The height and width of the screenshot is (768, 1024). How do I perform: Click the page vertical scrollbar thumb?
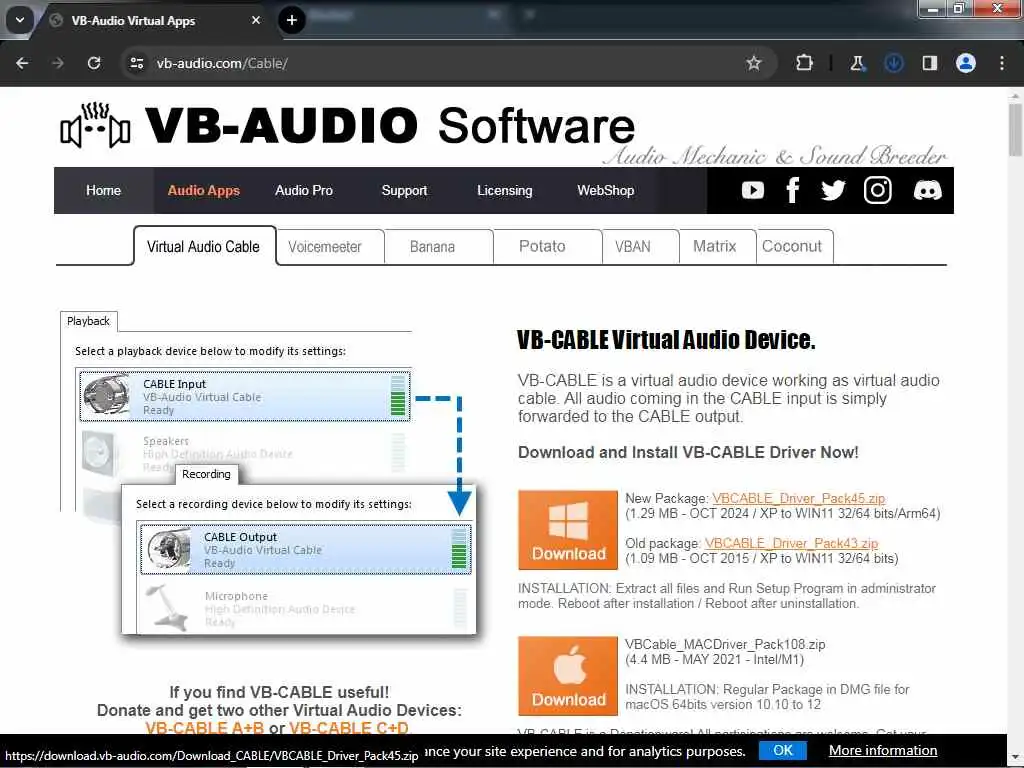(1015, 129)
